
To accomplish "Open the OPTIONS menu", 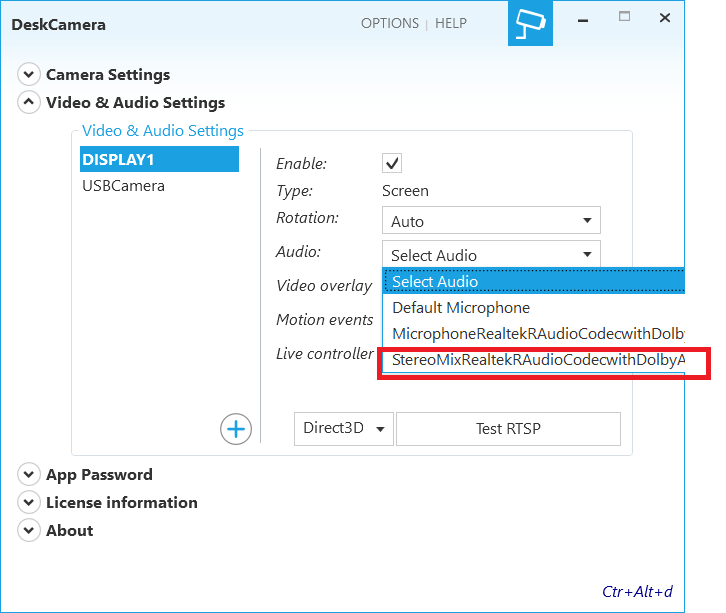I will coord(390,23).
